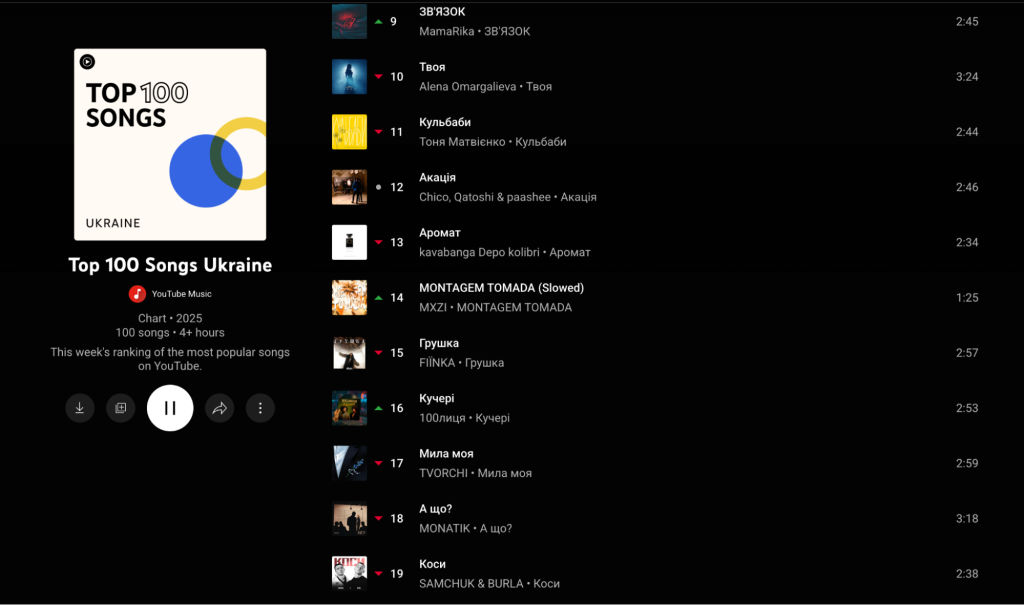
Task: Open SAMCHUK & BURLA artist link
Action: 472,584
